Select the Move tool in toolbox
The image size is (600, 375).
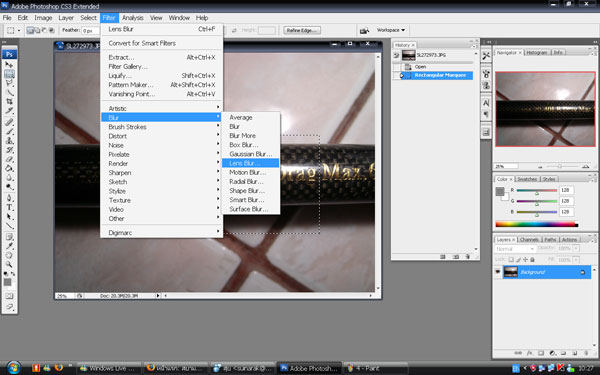[9, 64]
